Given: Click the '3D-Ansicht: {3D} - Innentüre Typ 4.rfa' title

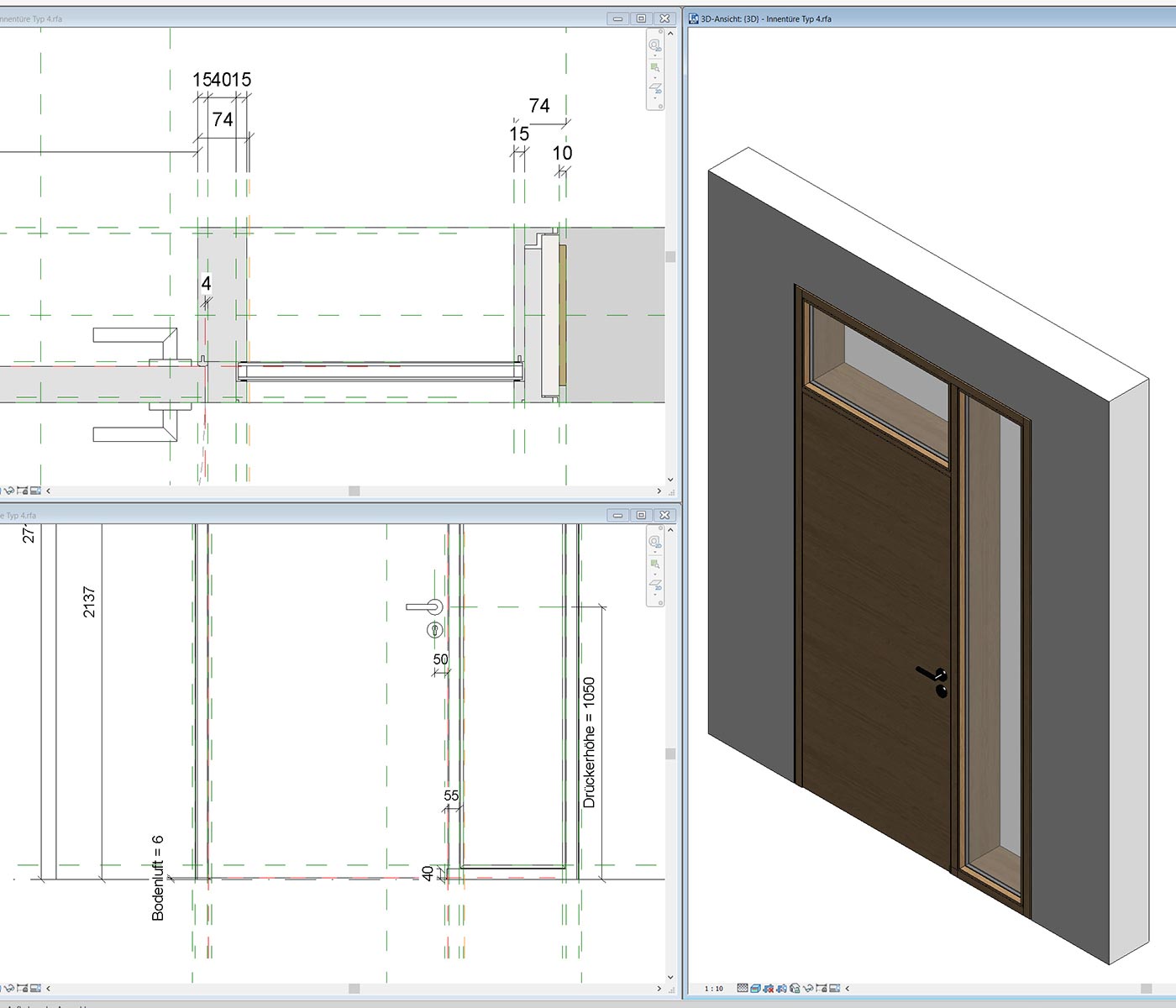Looking at the screenshot, I should tap(766, 18).
